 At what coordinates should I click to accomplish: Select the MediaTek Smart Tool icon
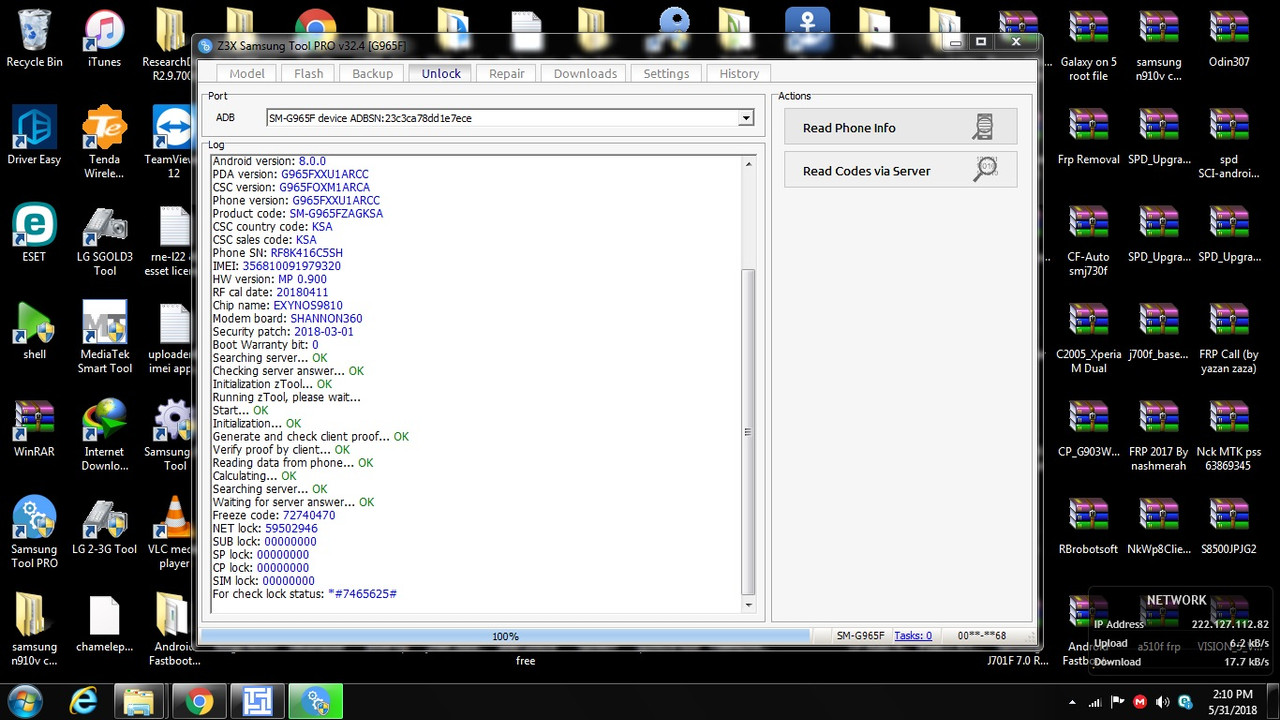pos(104,337)
